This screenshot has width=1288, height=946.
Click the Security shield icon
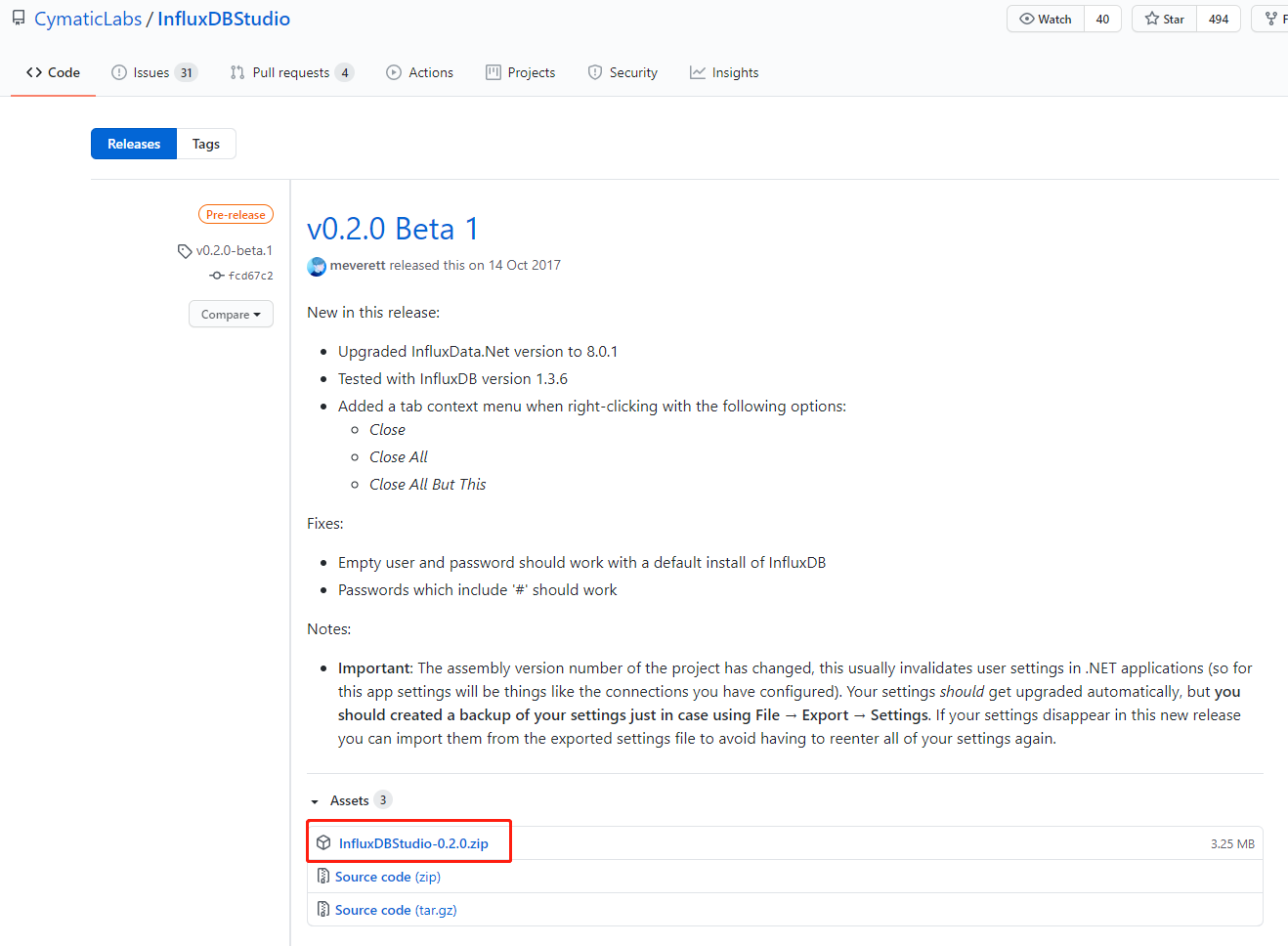coord(594,71)
